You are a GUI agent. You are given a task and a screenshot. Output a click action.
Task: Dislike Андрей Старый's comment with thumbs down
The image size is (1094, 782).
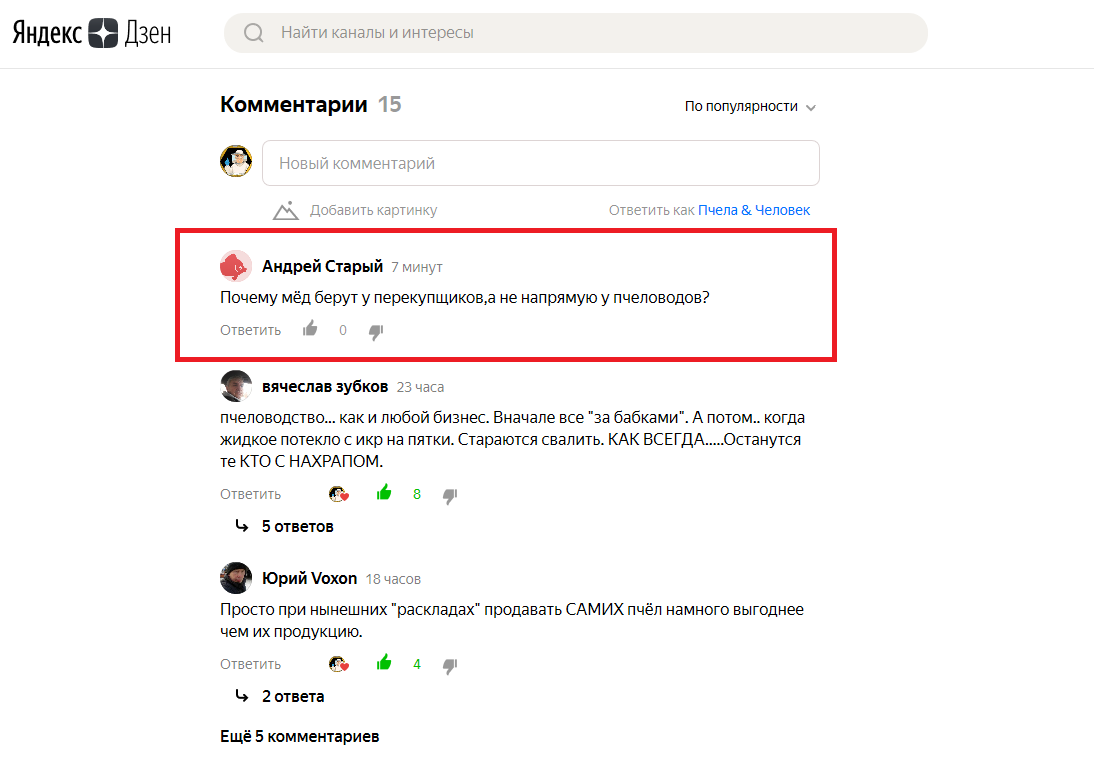click(x=376, y=330)
